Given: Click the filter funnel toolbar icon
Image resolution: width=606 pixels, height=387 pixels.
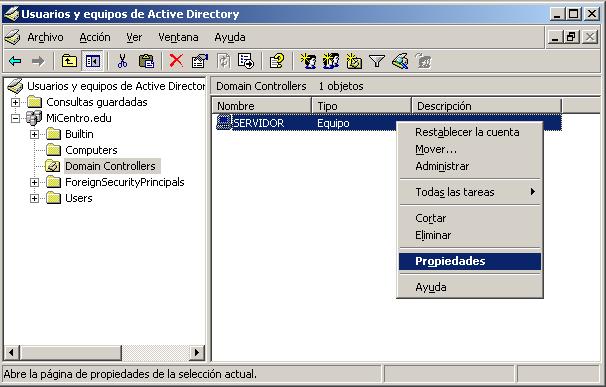Looking at the screenshot, I should pyautogui.click(x=377, y=61).
